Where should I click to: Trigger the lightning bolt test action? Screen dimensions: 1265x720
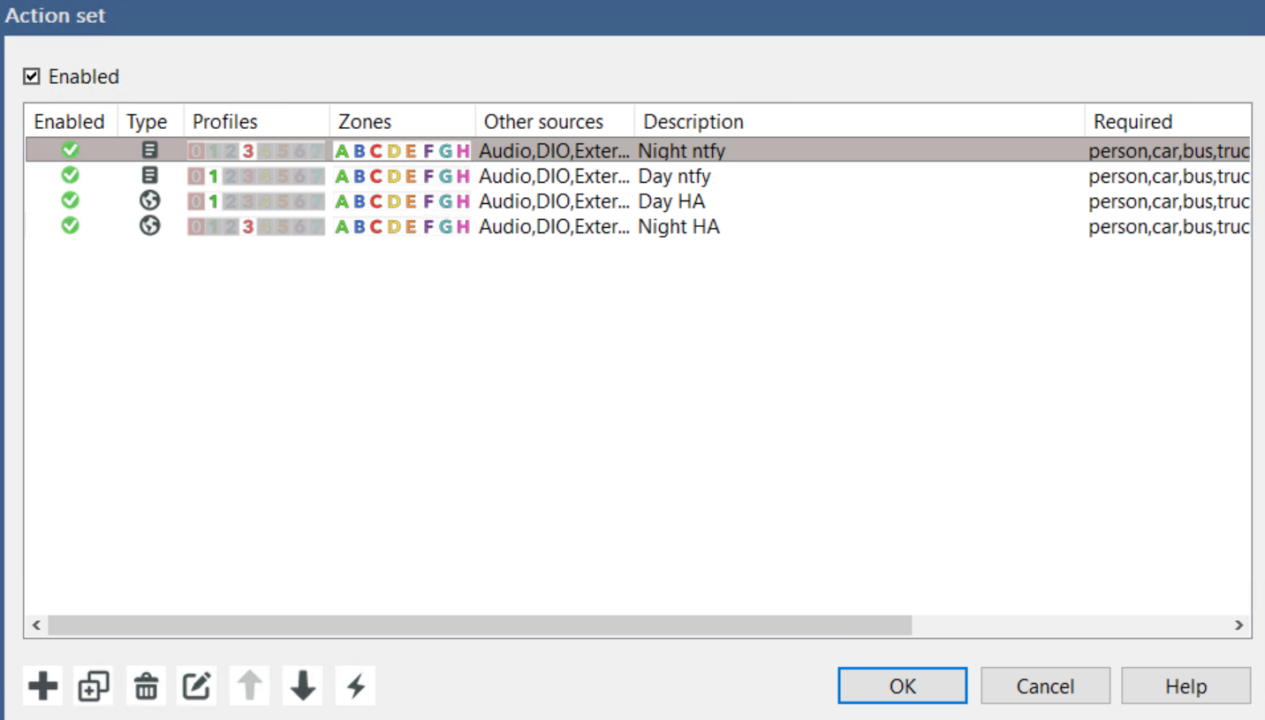(355, 685)
